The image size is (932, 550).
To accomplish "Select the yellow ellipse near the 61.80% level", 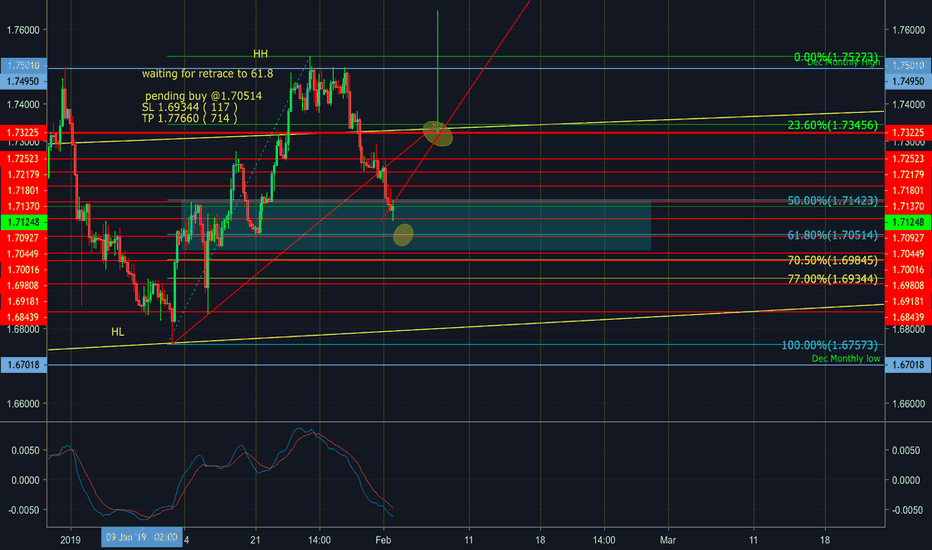I will pos(403,235).
